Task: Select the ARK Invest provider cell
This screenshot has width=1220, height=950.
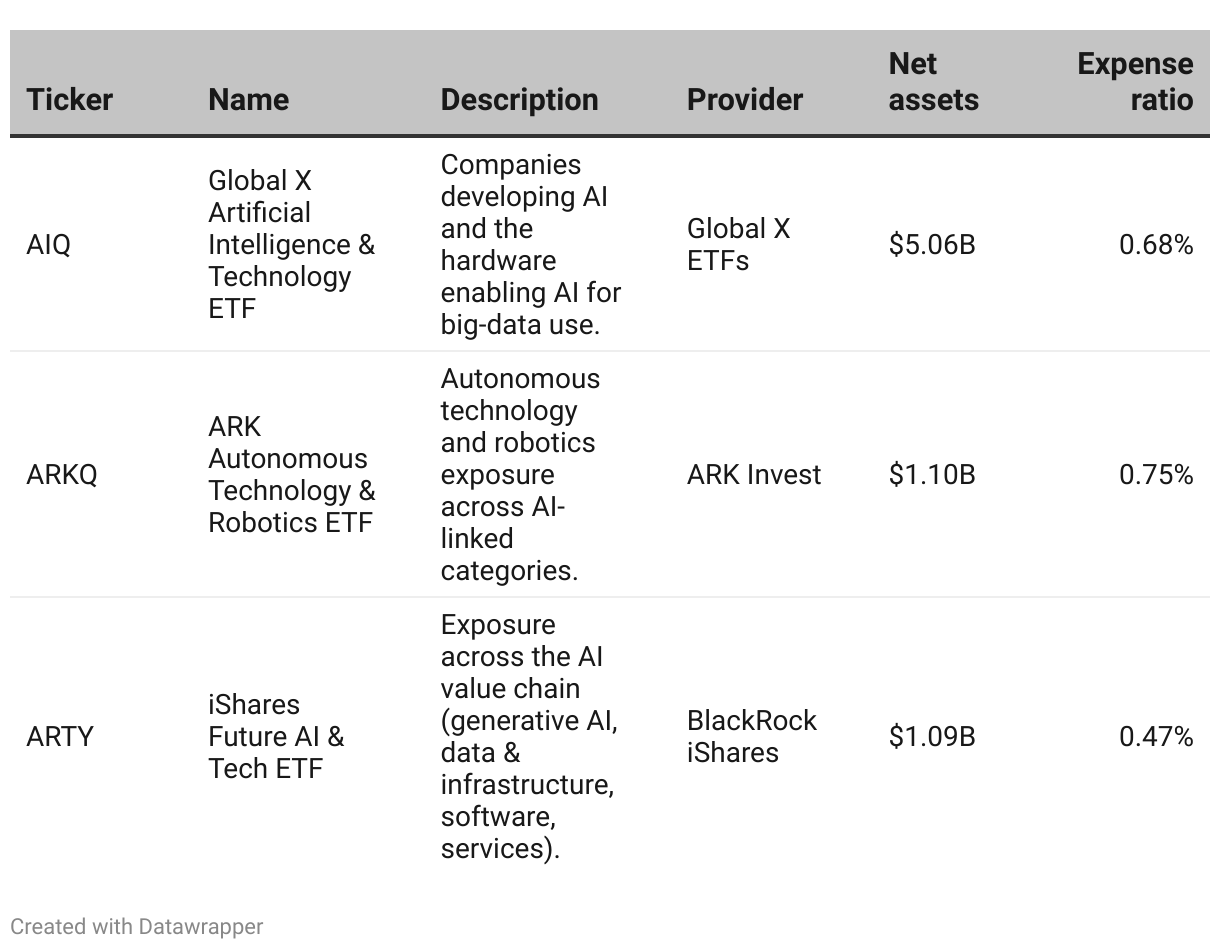Action: click(754, 475)
